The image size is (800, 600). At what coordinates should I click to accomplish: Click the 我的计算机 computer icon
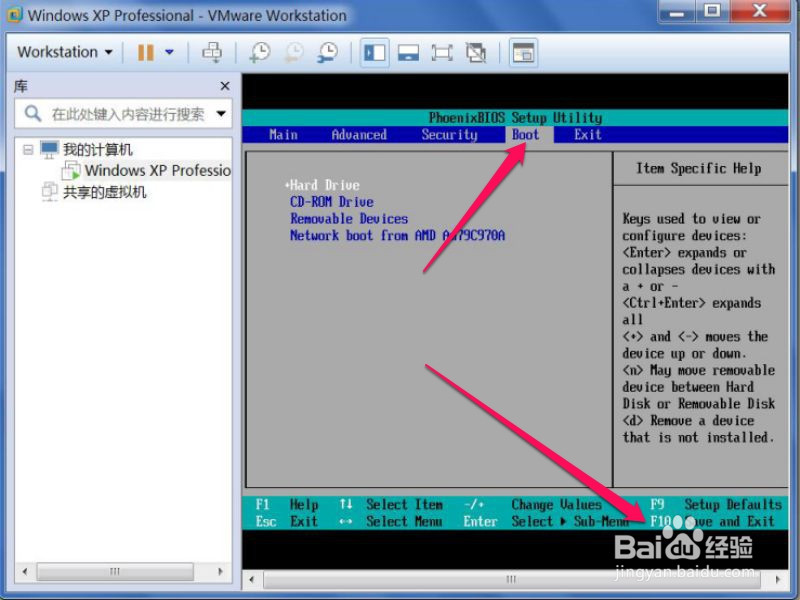(49, 149)
